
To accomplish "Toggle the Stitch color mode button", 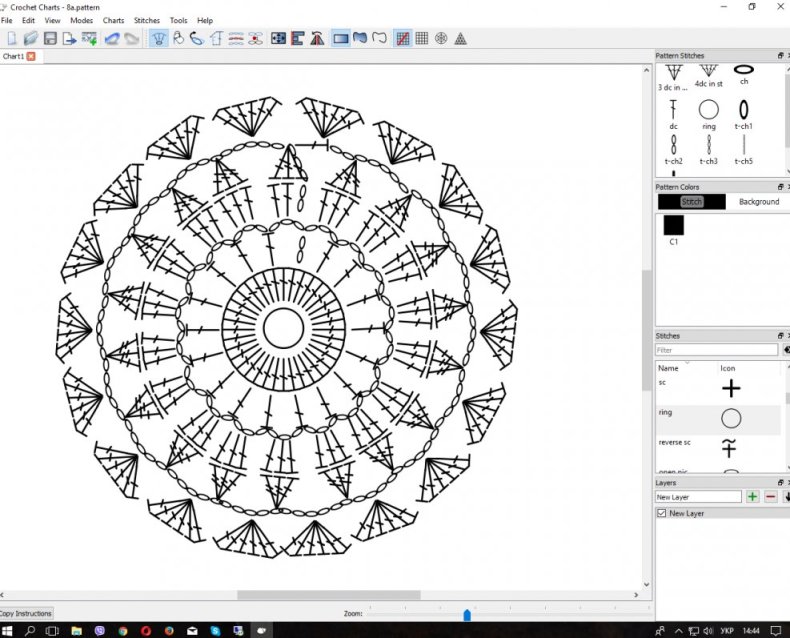I will coord(692,202).
